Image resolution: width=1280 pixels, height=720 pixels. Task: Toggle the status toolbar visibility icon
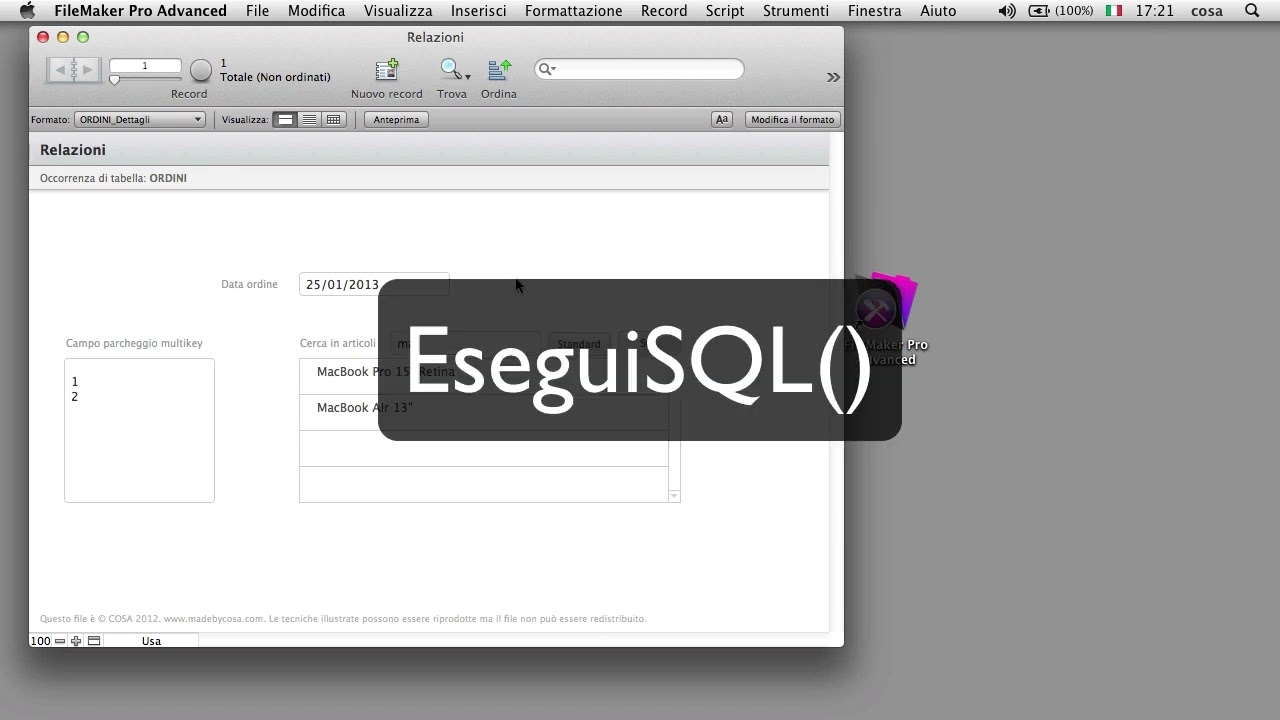click(x=94, y=641)
